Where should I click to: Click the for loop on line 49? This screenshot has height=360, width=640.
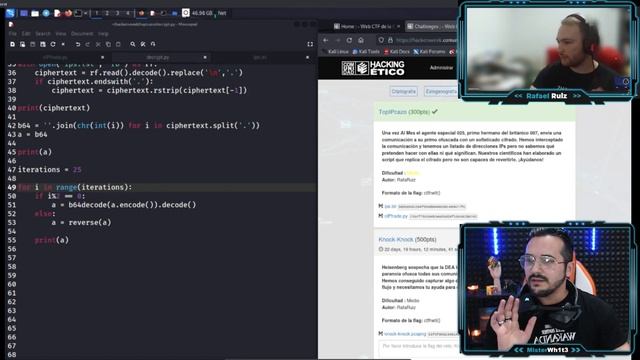(x=75, y=187)
